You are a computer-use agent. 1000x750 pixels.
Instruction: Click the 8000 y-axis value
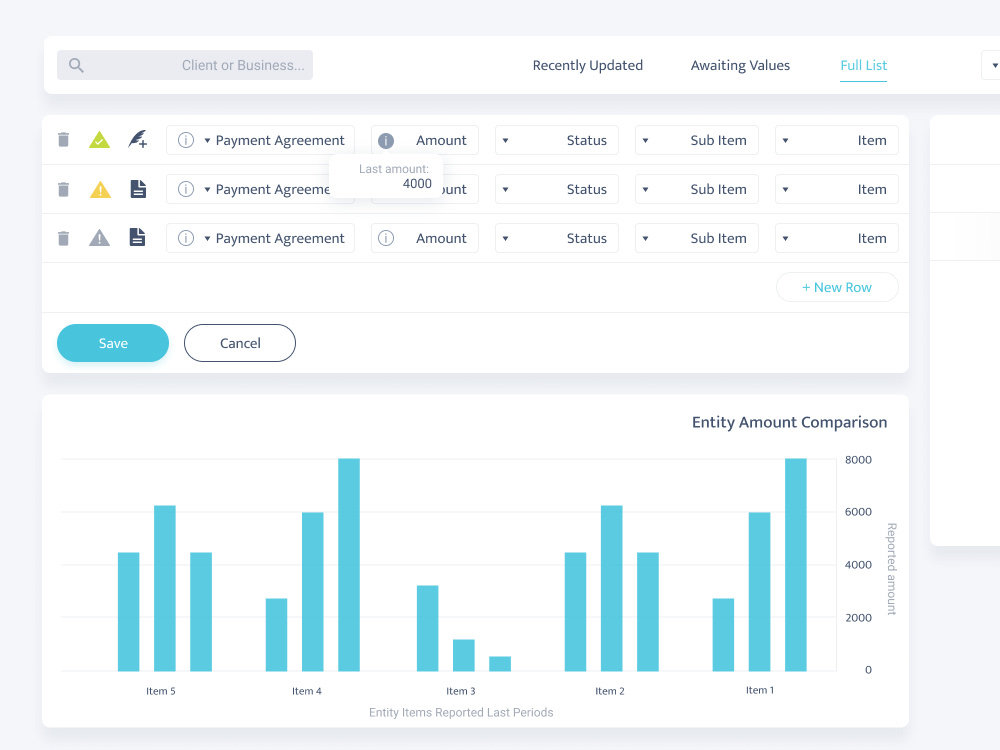click(858, 460)
